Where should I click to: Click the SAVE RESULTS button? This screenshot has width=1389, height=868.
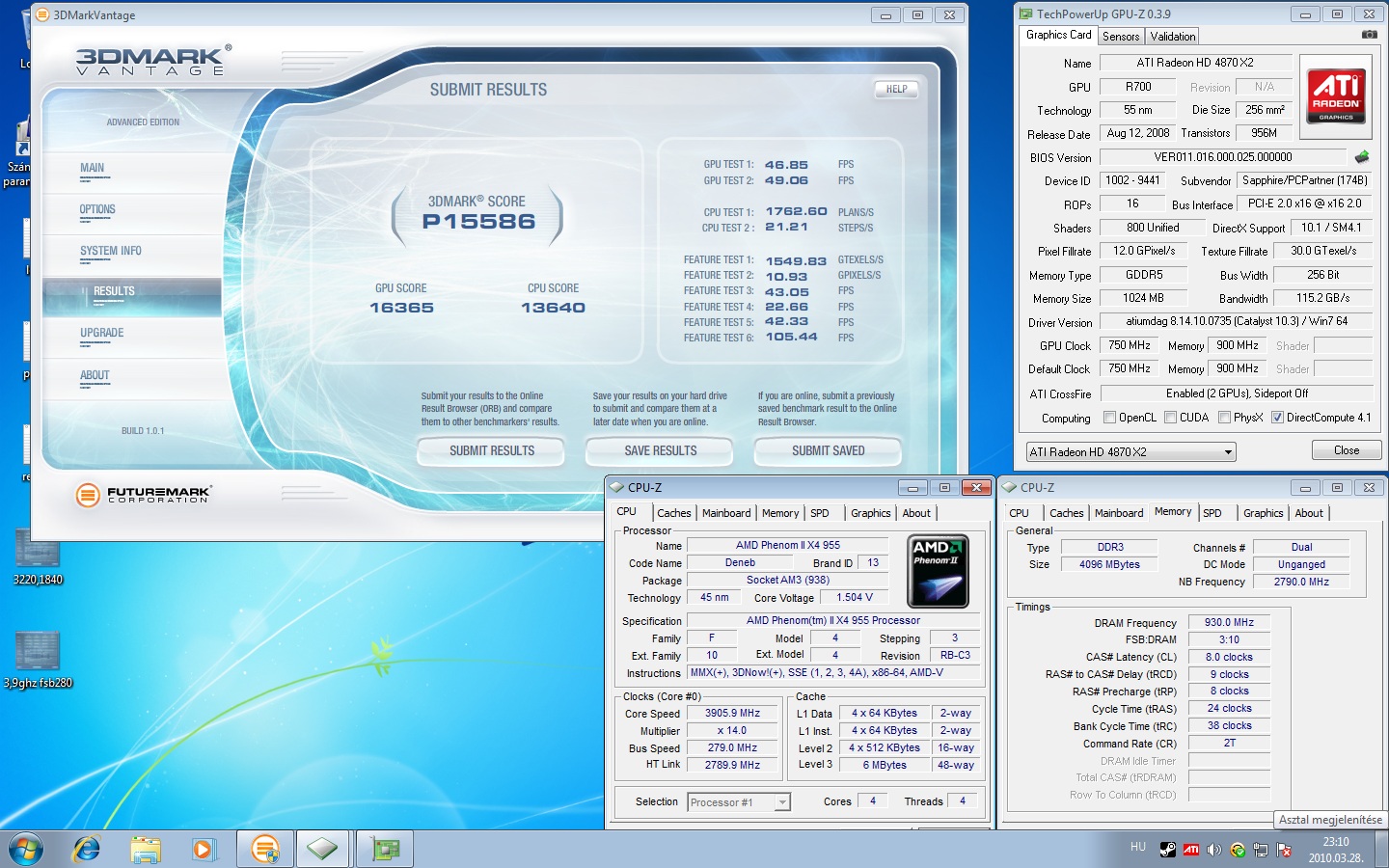pos(660,451)
